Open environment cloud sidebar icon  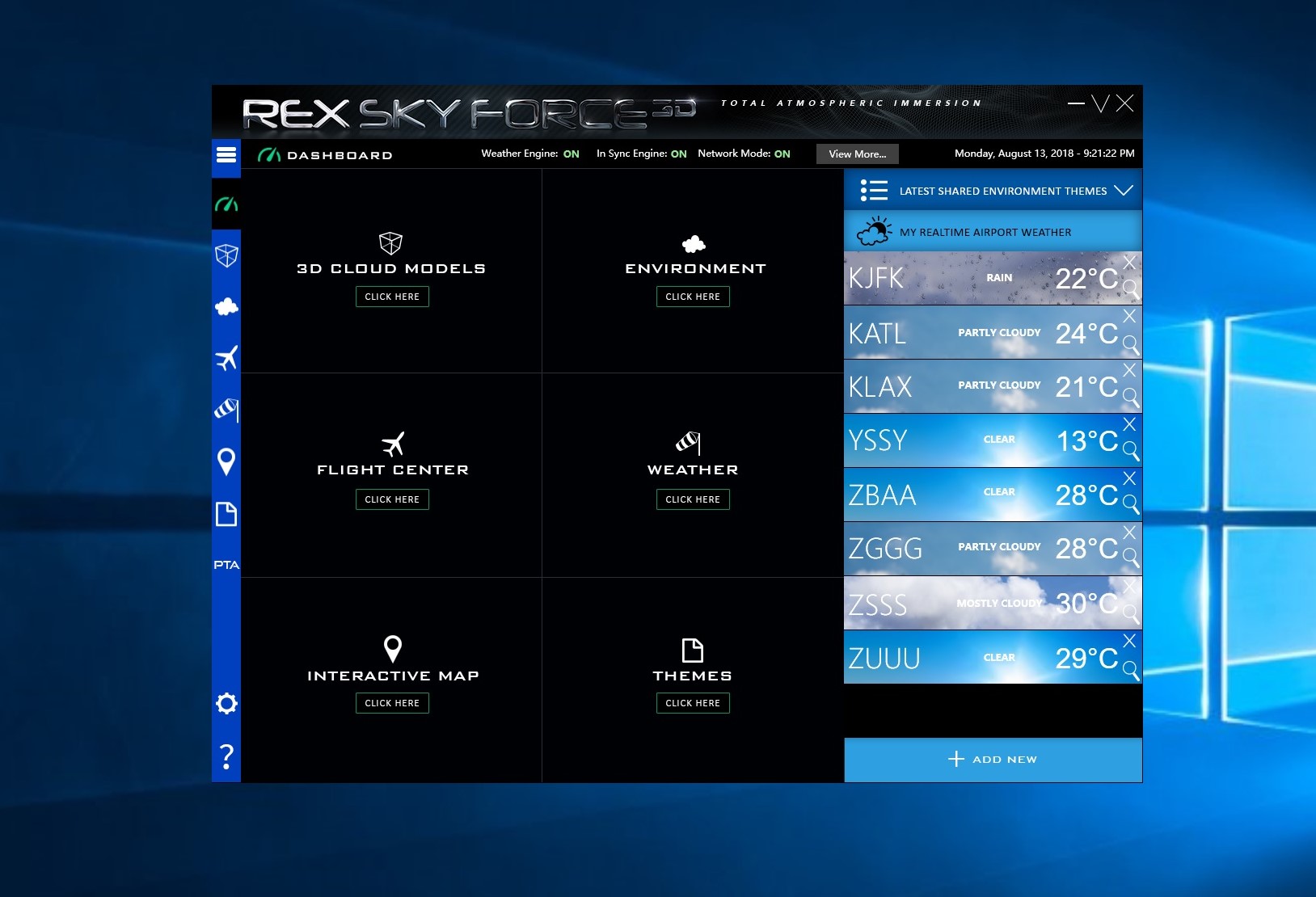[x=226, y=307]
